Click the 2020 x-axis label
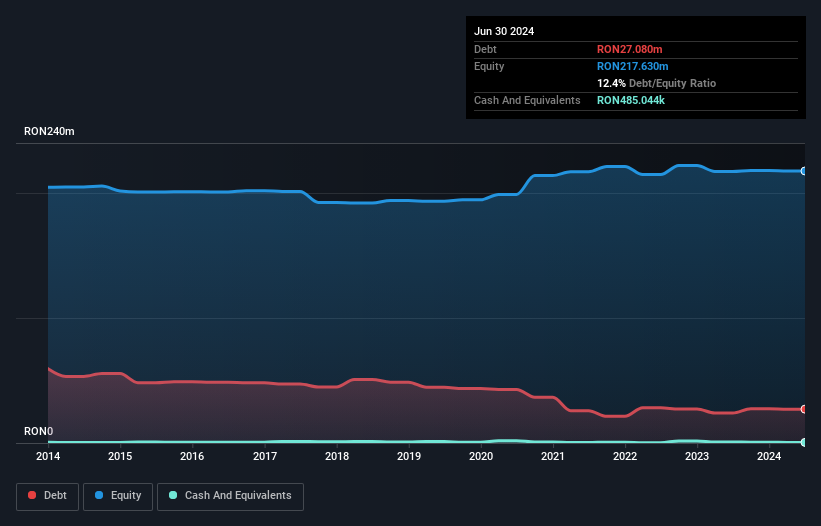The image size is (821, 526). pyautogui.click(x=481, y=456)
